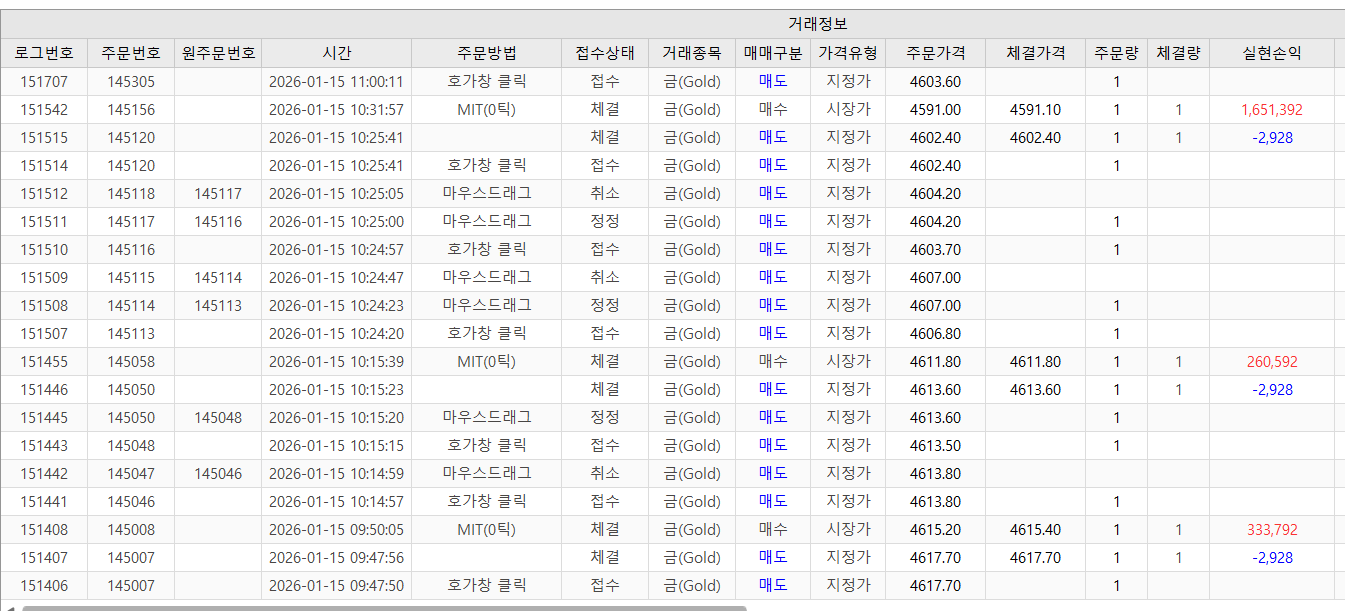Click the time 2026-01-15 09:50:05

coord(336,530)
